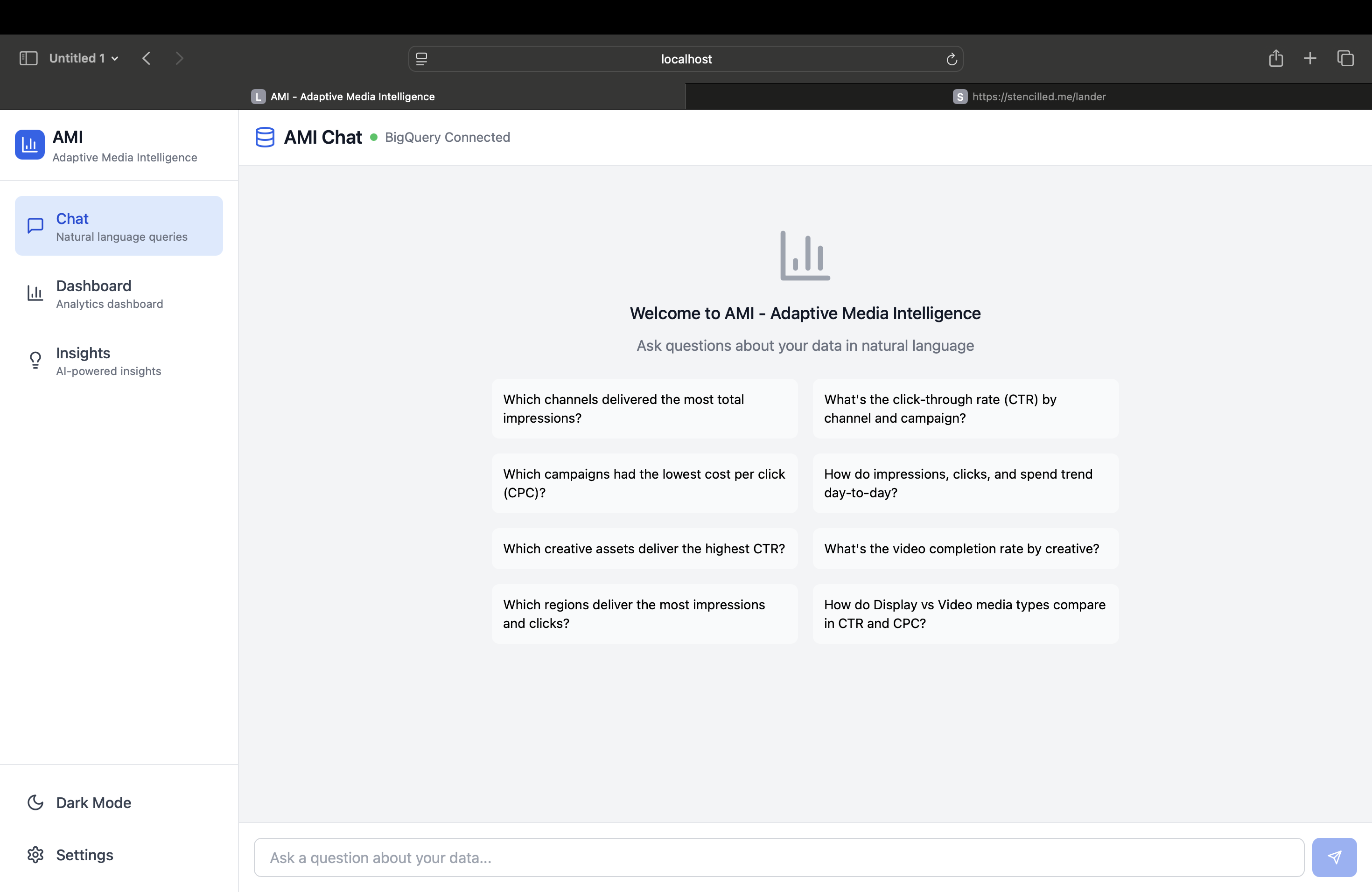Go back with the browser back arrow
This screenshot has width=1372, height=892.
147,58
